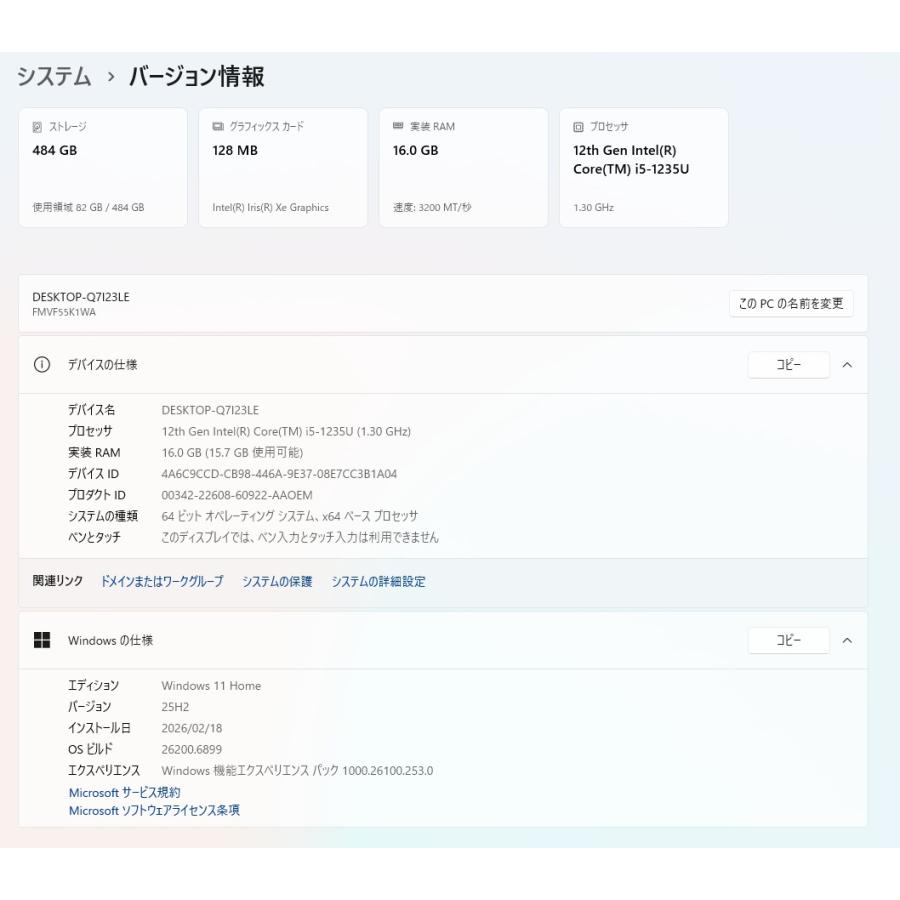Open the システムの保護 link
900x900 pixels.
point(277,581)
